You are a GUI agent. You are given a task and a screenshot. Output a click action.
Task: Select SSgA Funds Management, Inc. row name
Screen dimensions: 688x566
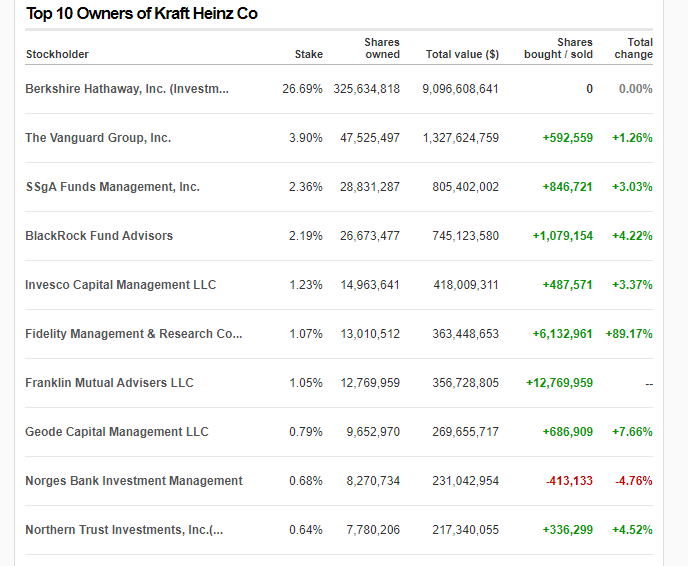[113, 187]
